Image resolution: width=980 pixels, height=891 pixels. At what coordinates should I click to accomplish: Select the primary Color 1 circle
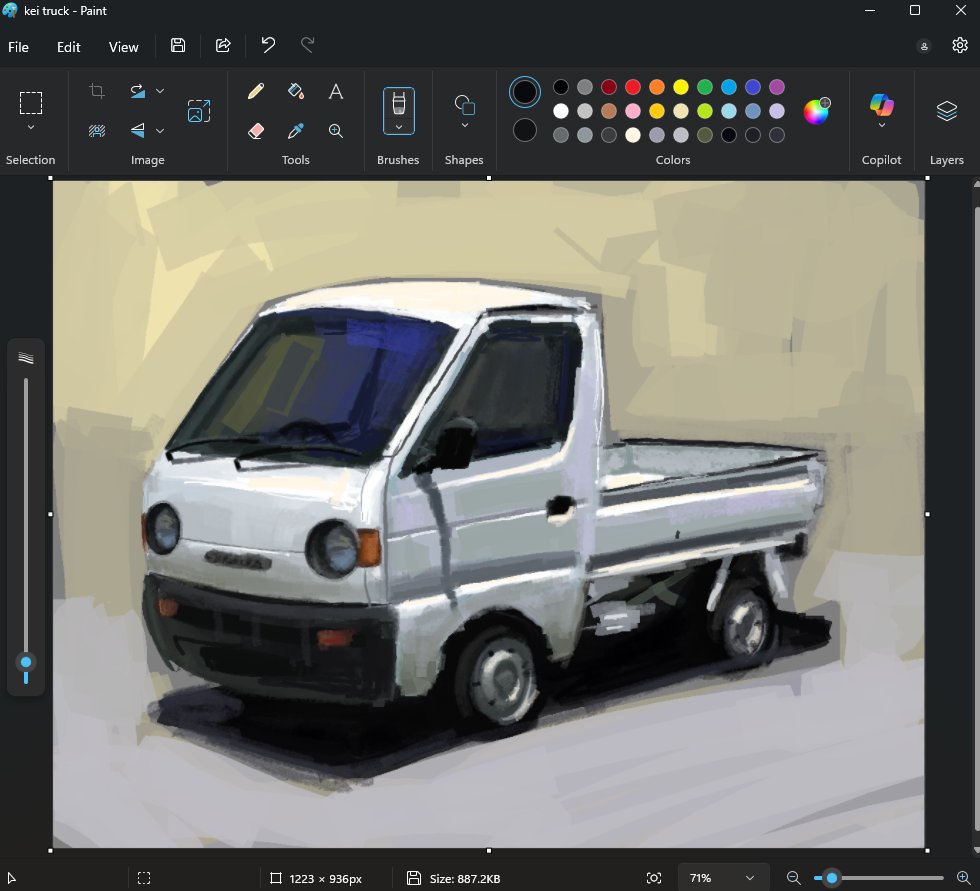tap(524, 92)
